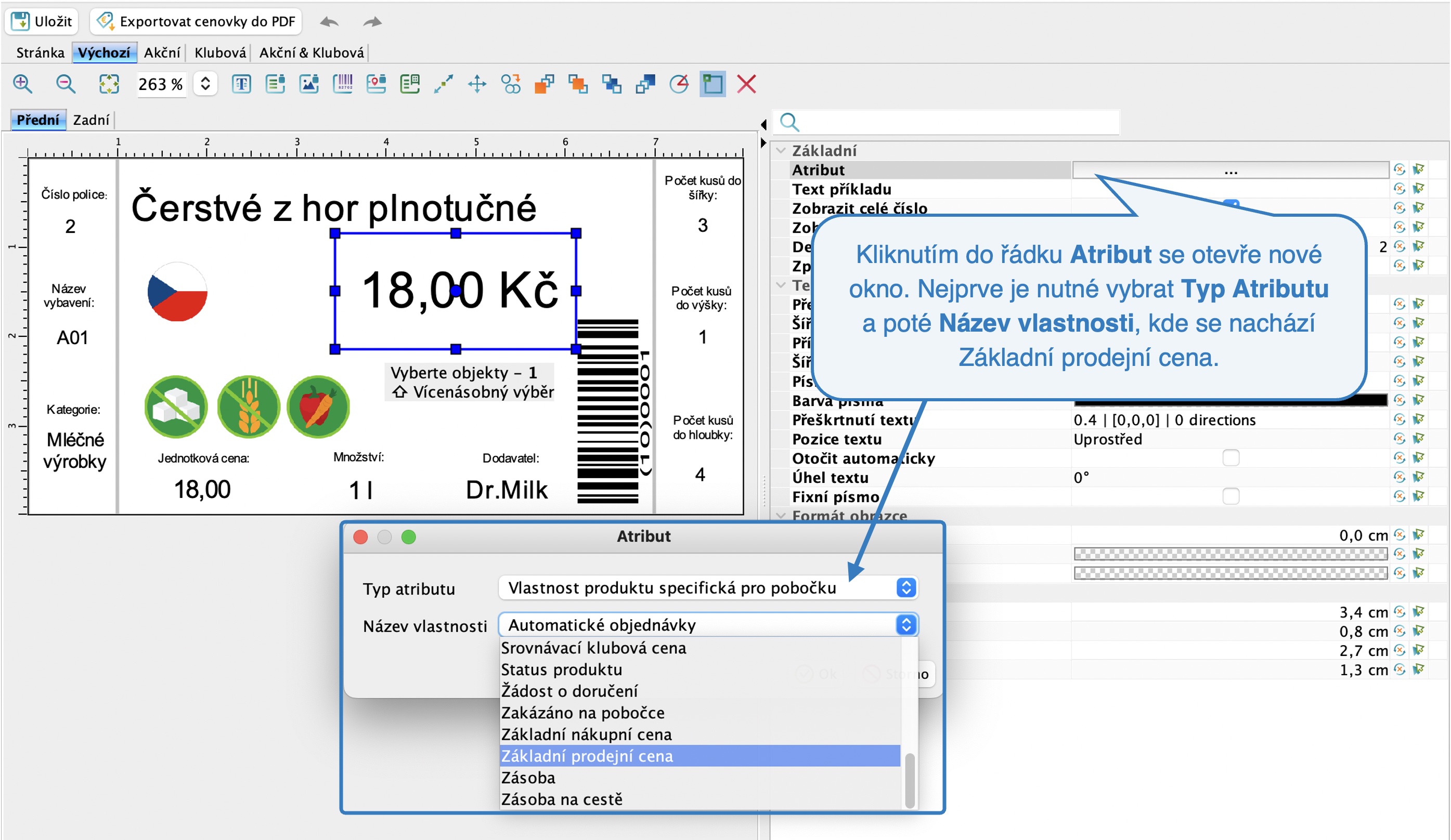Switch to the Klubová tab
Image resolution: width=1451 pixels, height=840 pixels.
click(220, 53)
